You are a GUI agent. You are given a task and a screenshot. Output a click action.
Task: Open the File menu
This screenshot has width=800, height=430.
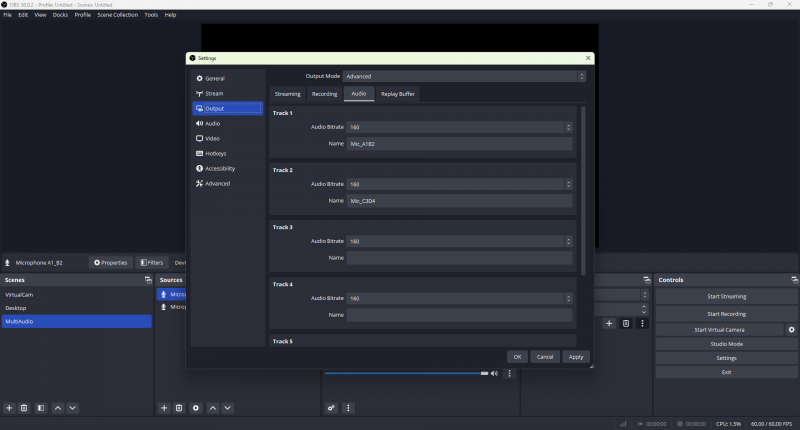point(8,15)
